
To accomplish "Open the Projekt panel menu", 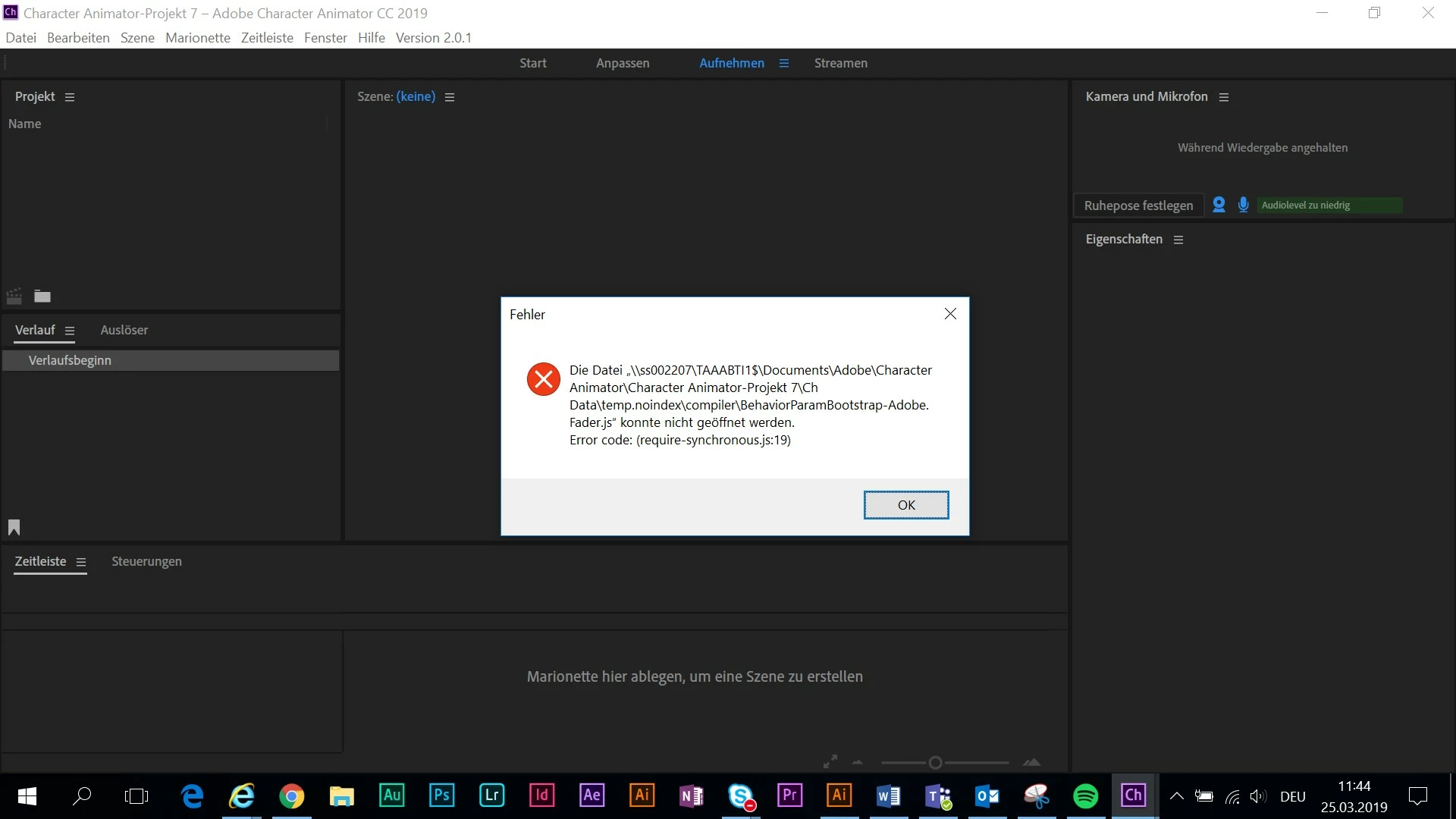I will tap(70, 97).
